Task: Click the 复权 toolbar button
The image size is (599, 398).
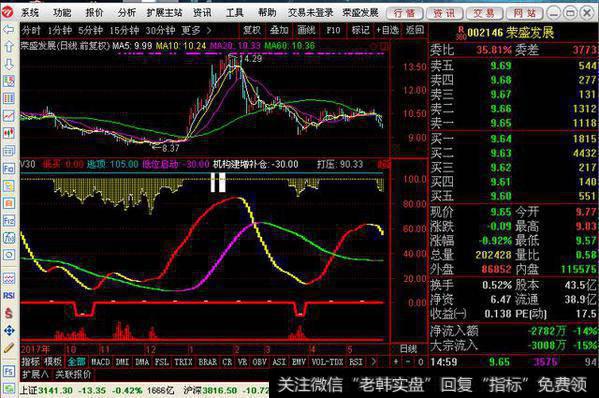Action: 252,30
